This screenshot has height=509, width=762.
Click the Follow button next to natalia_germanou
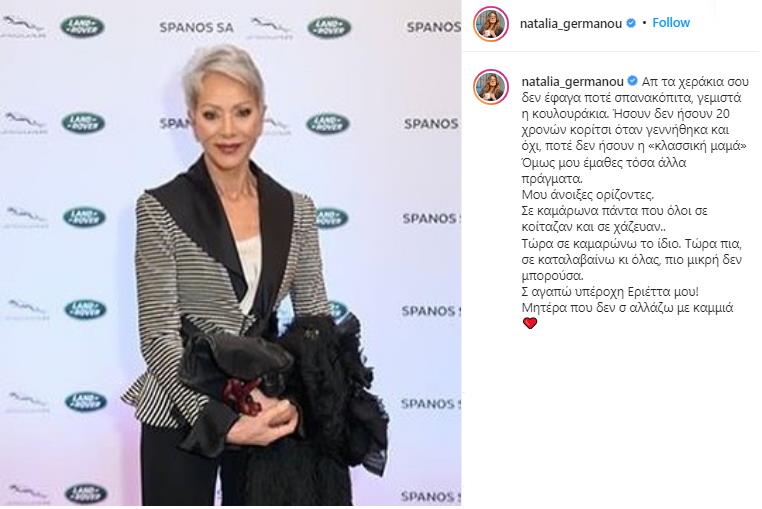click(x=671, y=23)
